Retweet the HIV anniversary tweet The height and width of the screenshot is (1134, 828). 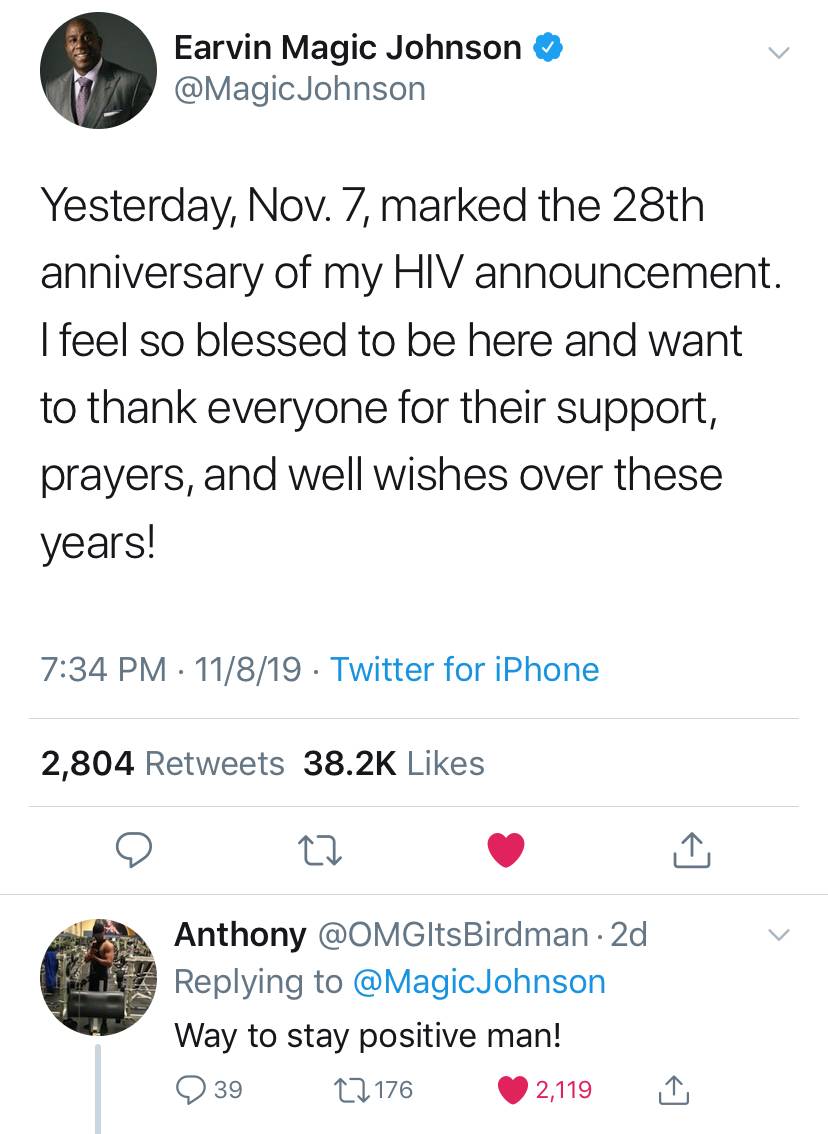point(321,850)
